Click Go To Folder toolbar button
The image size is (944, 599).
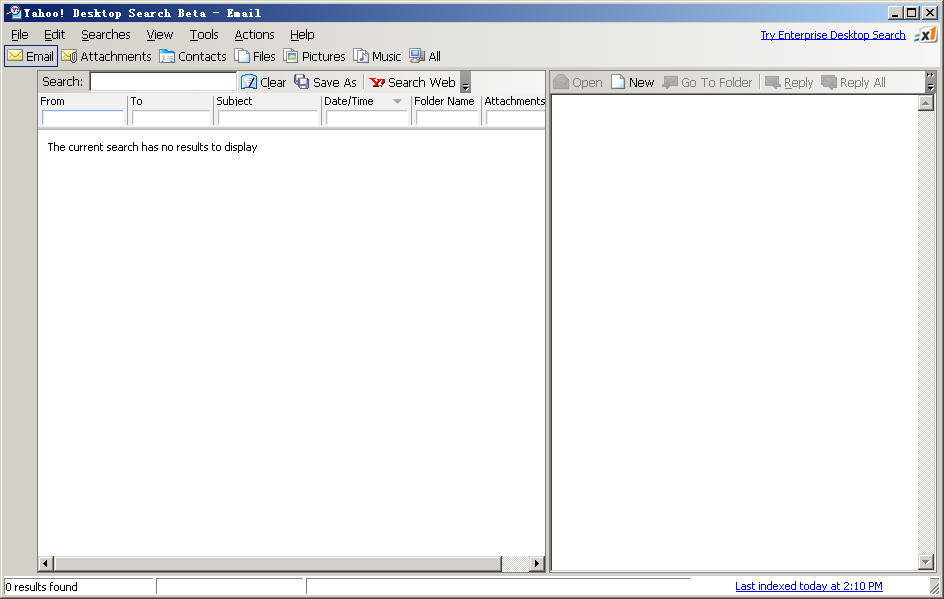[x=707, y=82]
